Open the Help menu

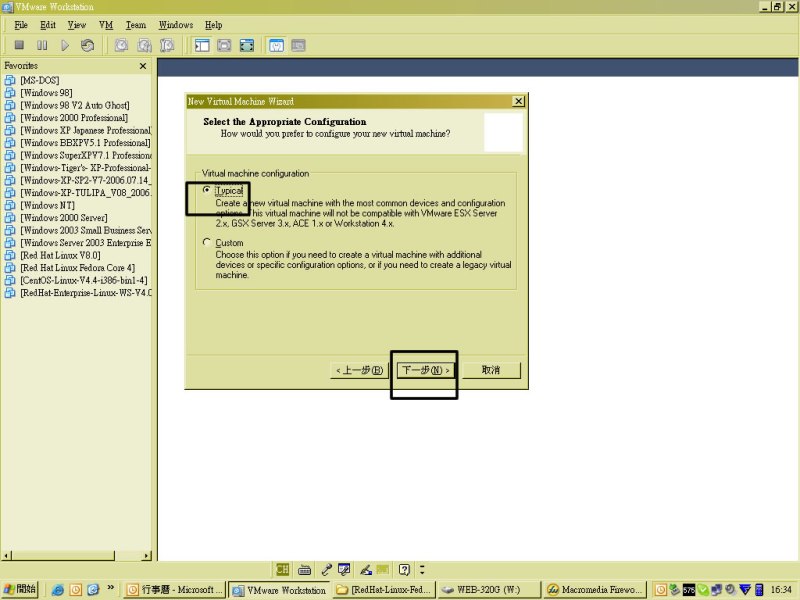(x=213, y=25)
